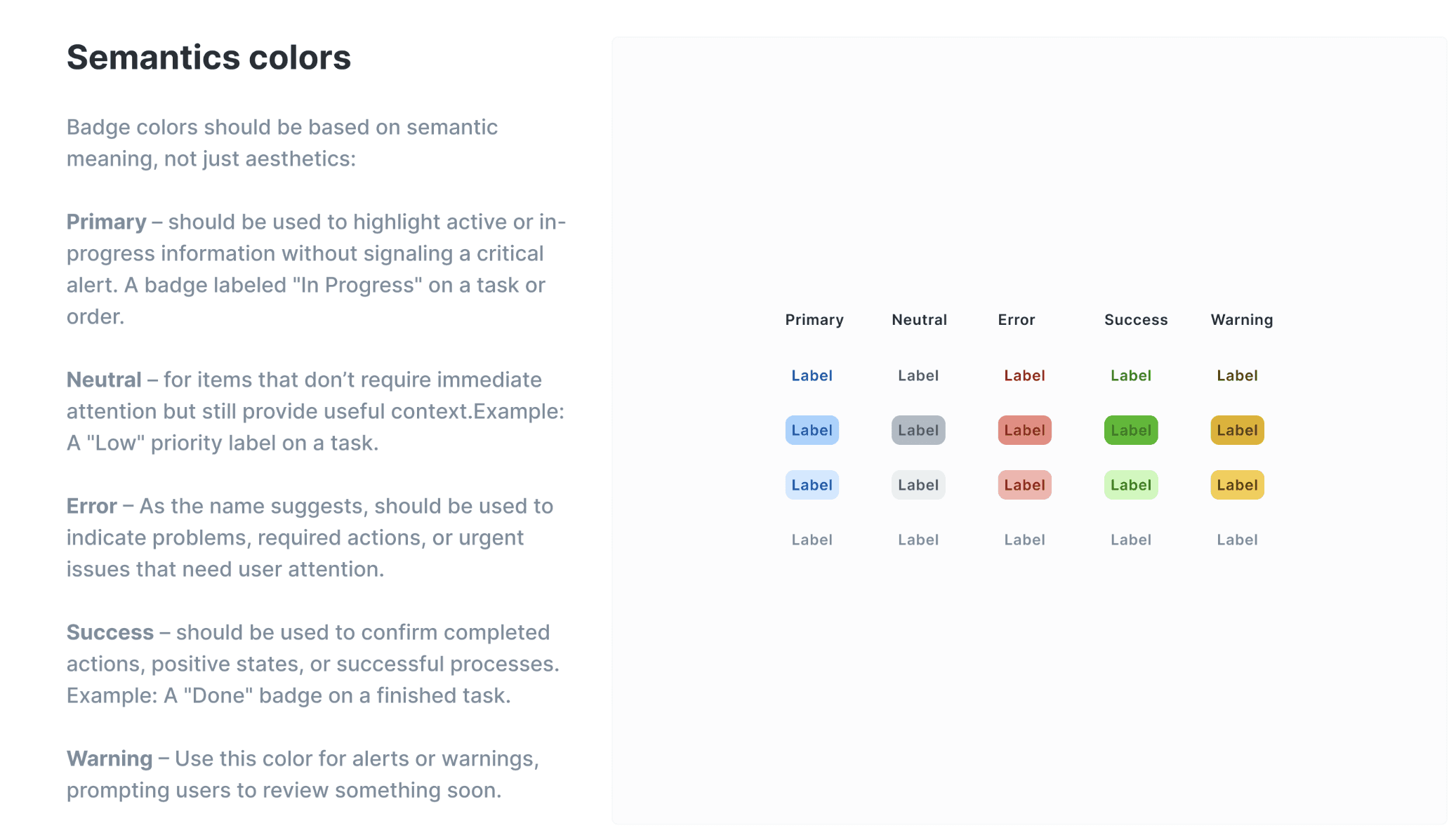The width and height of the screenshot is (1456, 835).
Task: Select the solid gray Neutral Label badge
Action: [x=918, y=430]
